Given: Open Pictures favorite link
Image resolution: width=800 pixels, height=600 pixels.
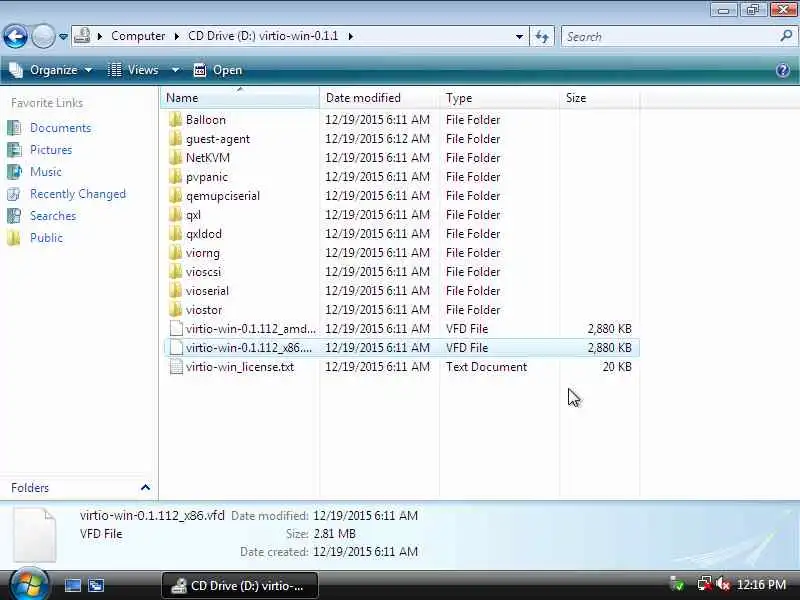Looking at the screenshot, I should point(51,149).
